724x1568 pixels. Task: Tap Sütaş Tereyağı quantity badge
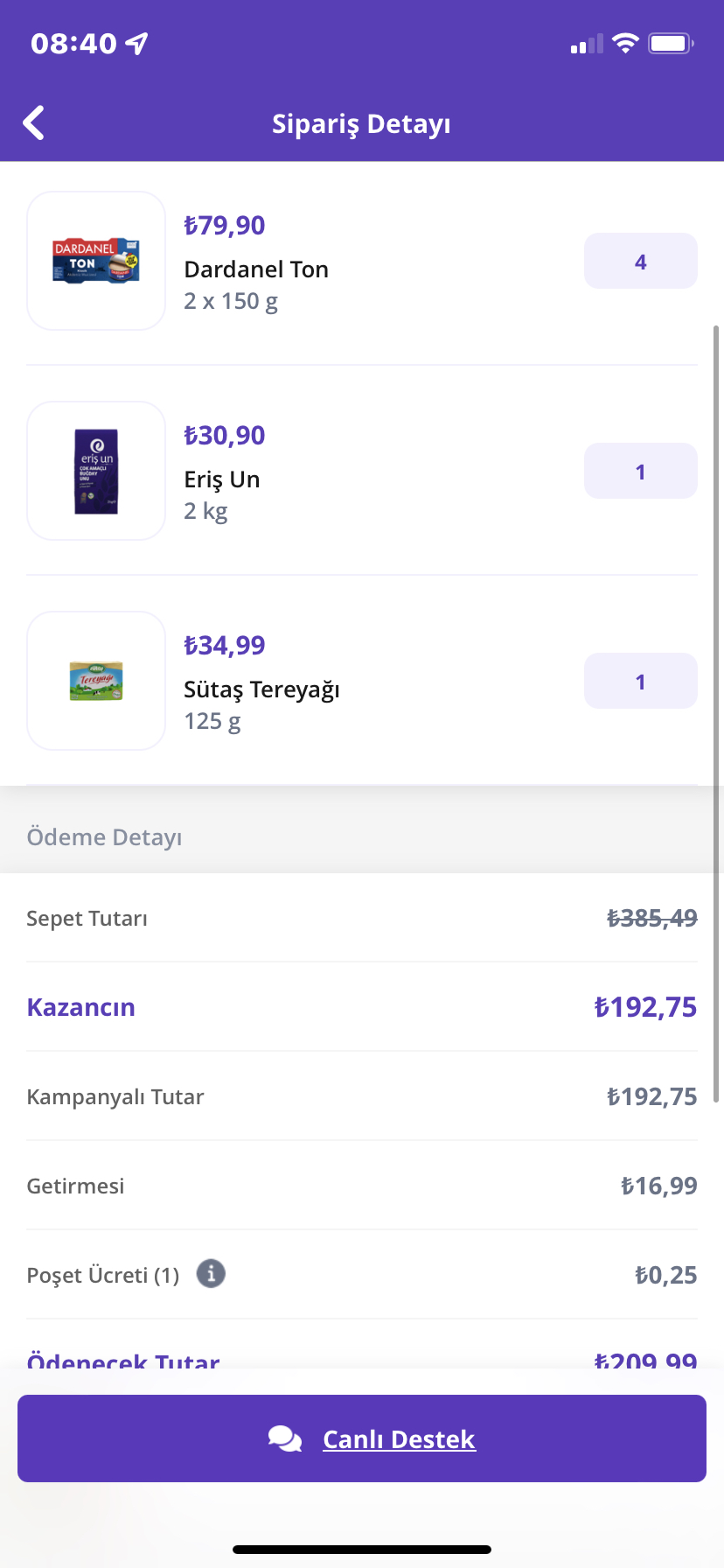641,681
